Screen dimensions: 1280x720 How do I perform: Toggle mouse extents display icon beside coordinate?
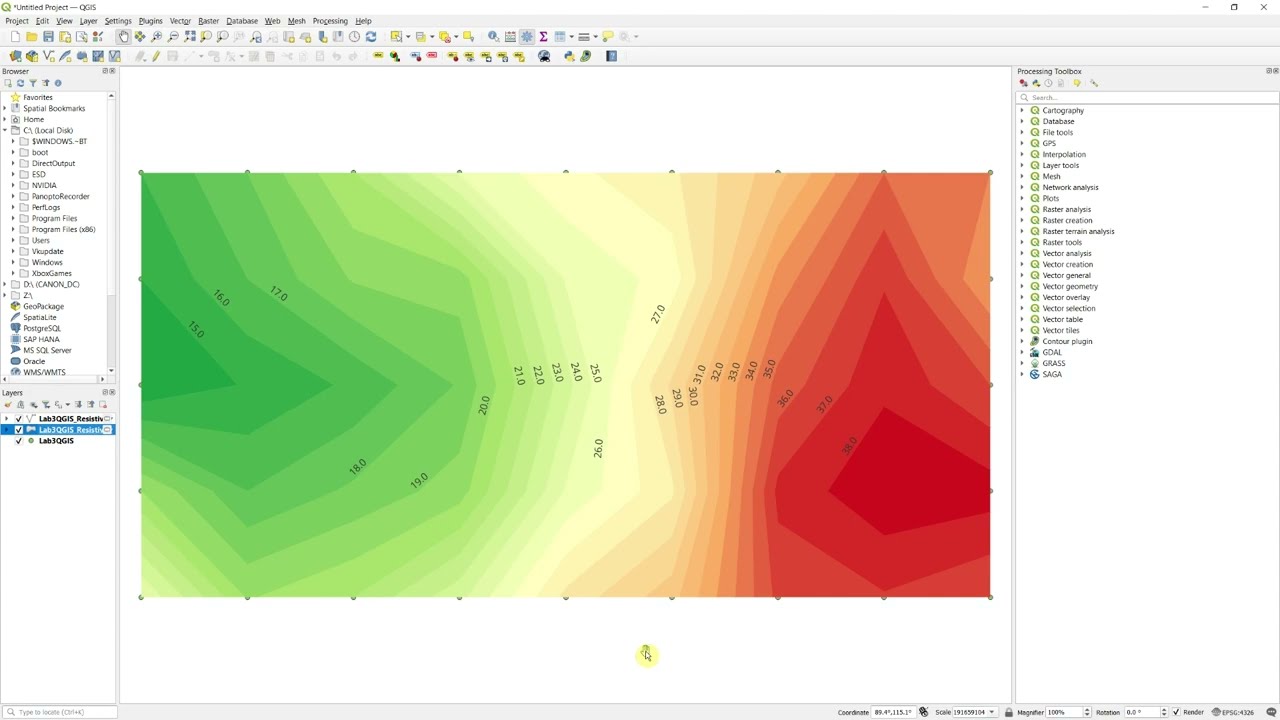tap(923, 712)
